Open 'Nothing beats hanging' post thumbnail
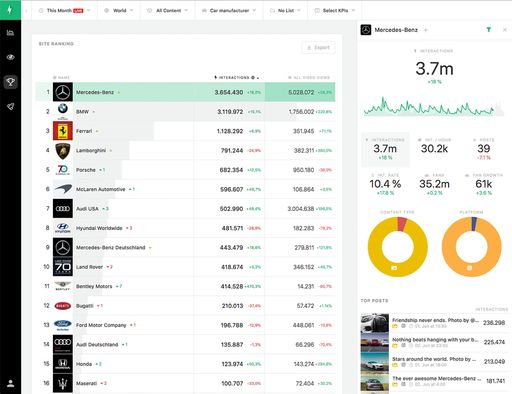512x394 pixels. (x=375, y=342)
